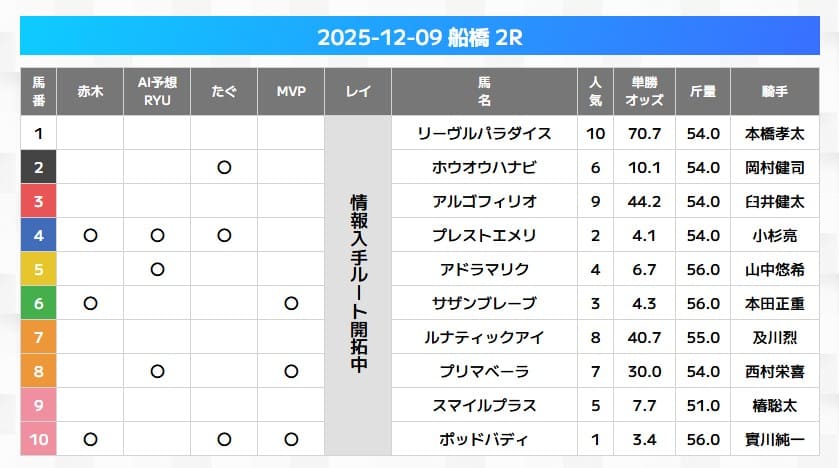Click jockey name 實川純一

(x=774, y=438)
